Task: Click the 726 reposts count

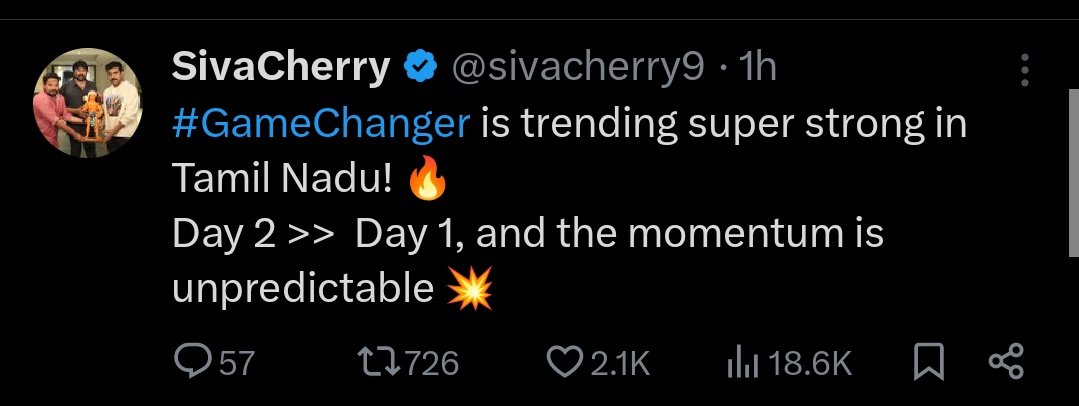Action: click(x=432, y=363)
